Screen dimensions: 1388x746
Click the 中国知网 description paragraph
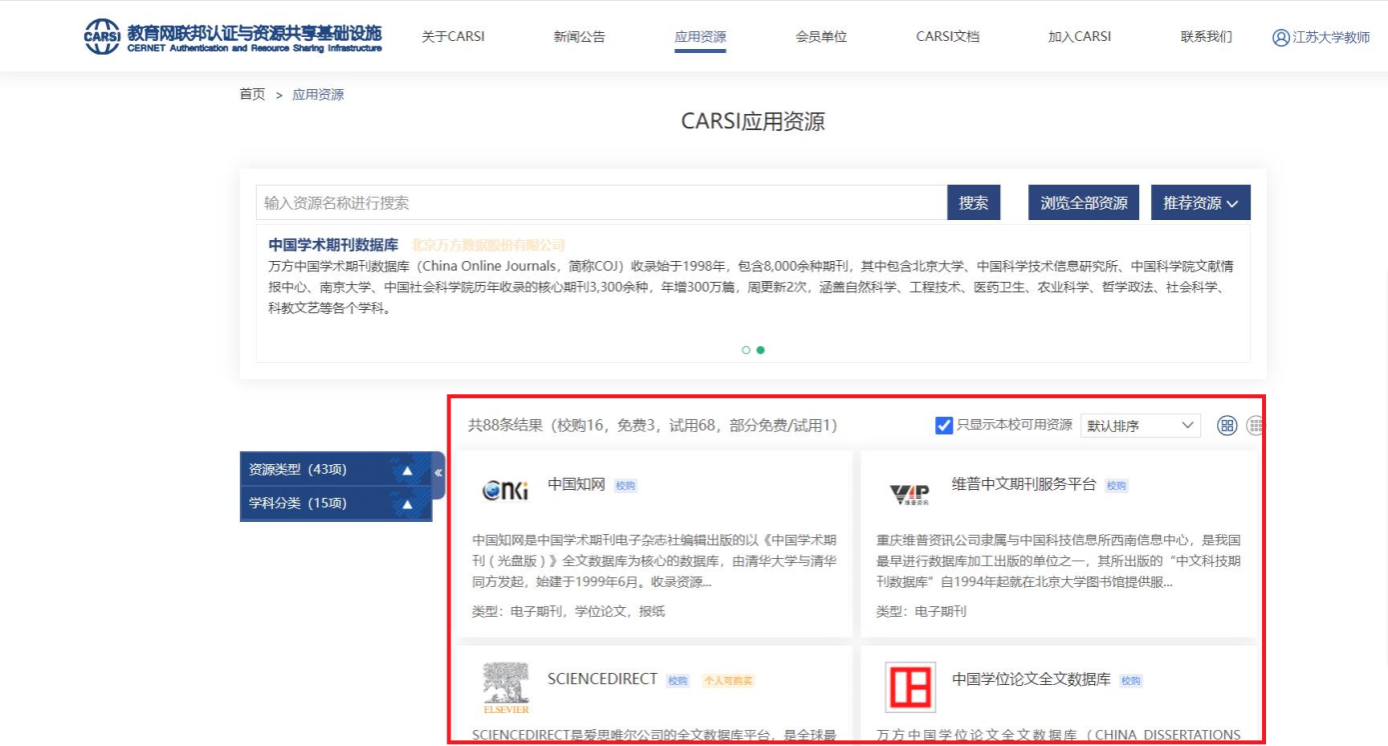click(654, 561)
